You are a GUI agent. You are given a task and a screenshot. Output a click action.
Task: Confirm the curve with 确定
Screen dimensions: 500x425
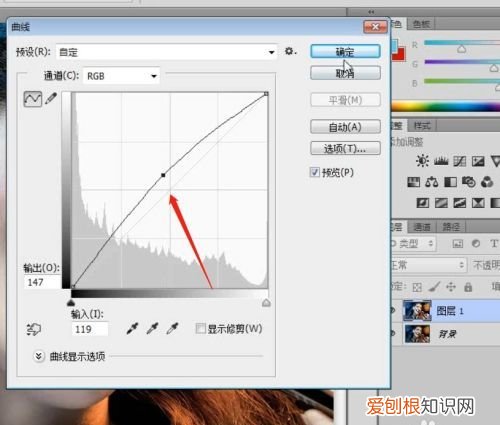point(345,52)
